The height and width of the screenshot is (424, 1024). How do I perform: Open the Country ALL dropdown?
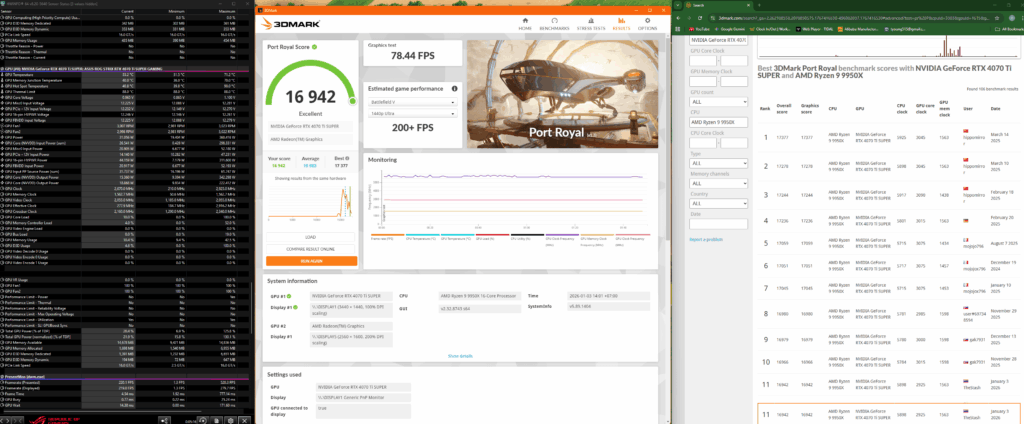tap(719, 203)
